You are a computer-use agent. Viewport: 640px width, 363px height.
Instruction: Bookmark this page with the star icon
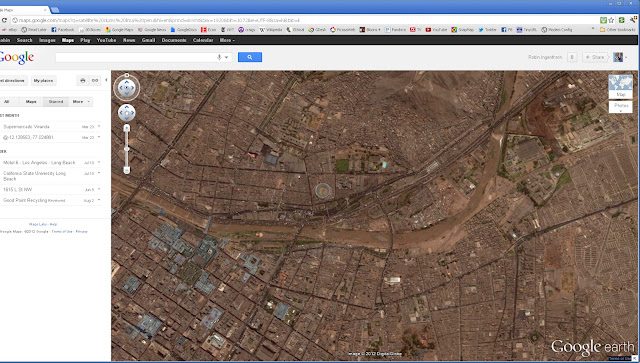tap(611, 20)
